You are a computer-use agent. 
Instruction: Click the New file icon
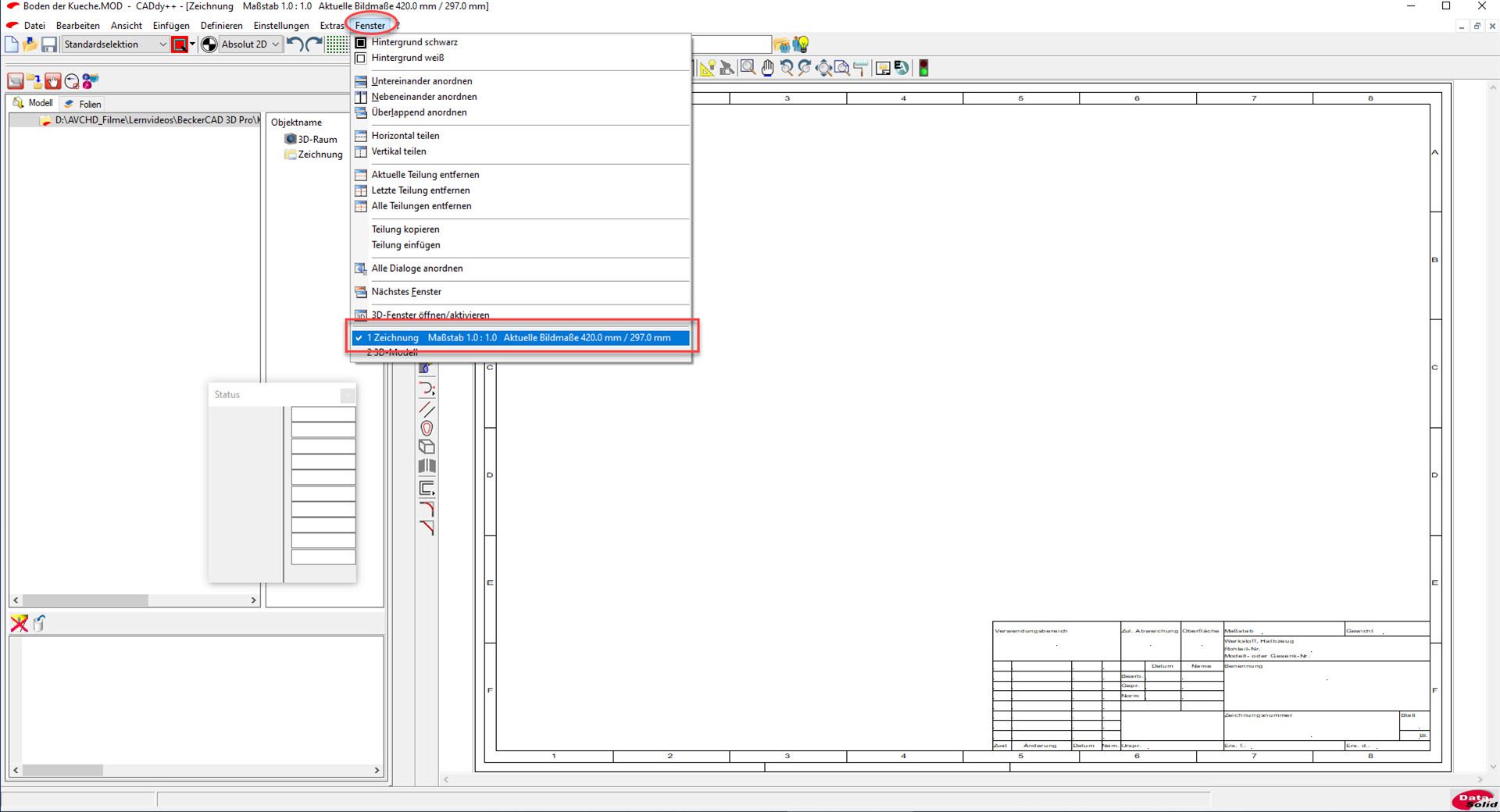tap(12, 45)
